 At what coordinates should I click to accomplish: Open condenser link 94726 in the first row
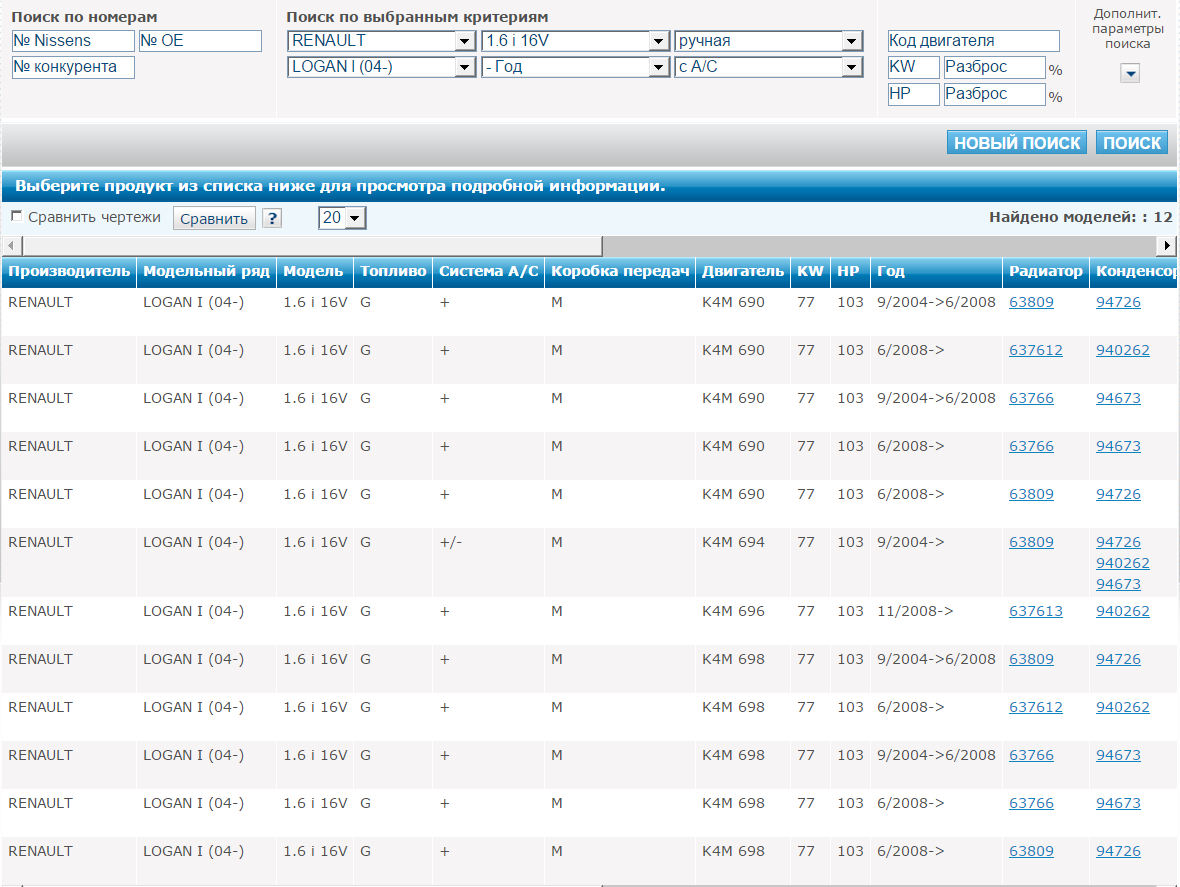point(1118,302)
